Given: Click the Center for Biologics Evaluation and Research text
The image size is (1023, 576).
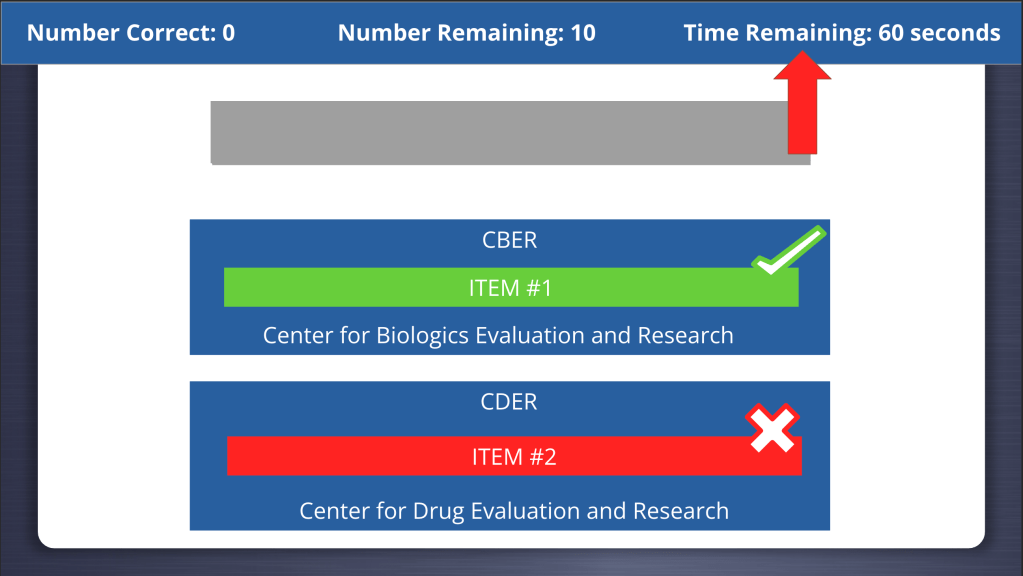Looking at the screenshot, I should (x=498, y=335).
